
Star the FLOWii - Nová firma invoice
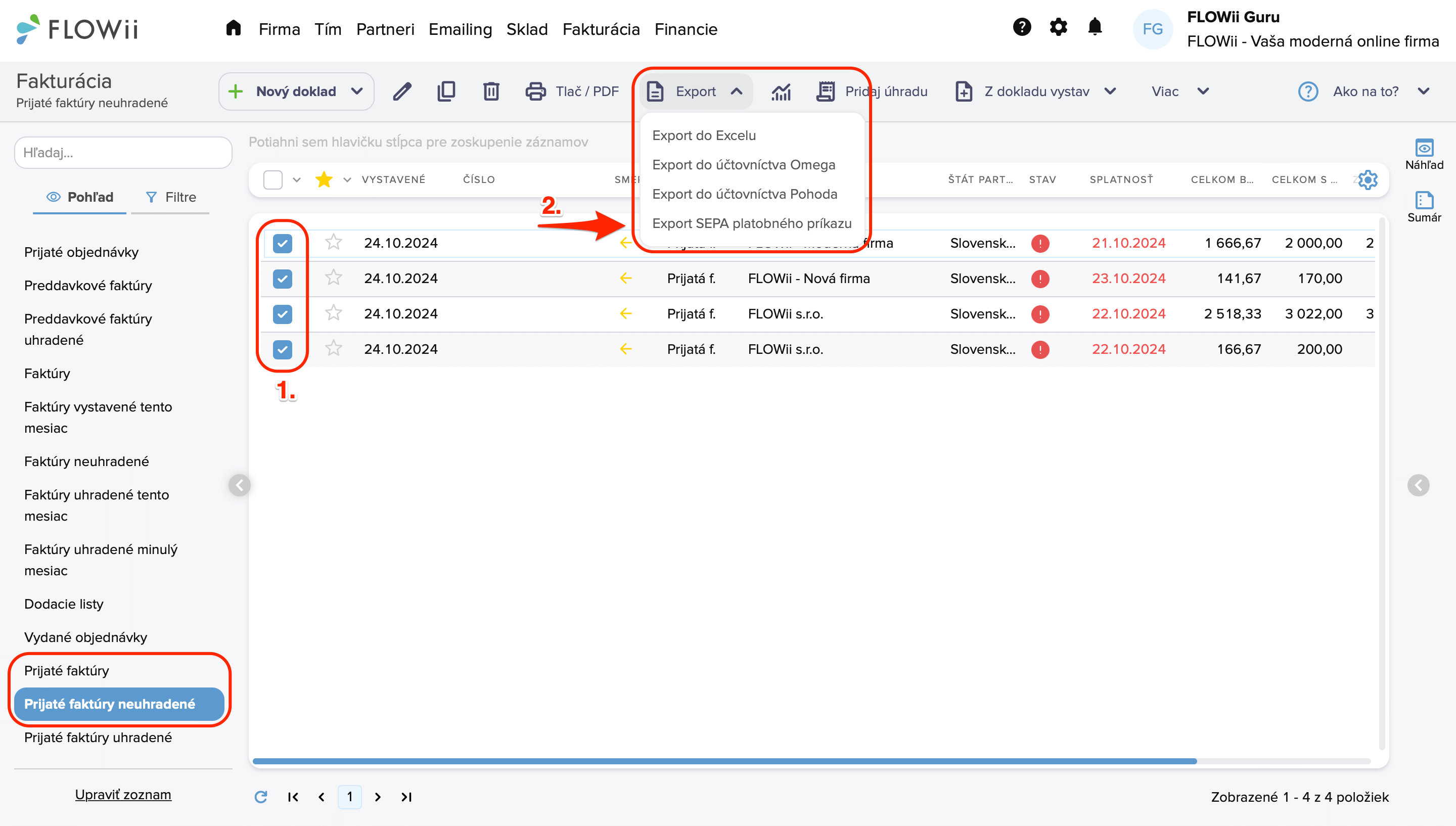334,278
